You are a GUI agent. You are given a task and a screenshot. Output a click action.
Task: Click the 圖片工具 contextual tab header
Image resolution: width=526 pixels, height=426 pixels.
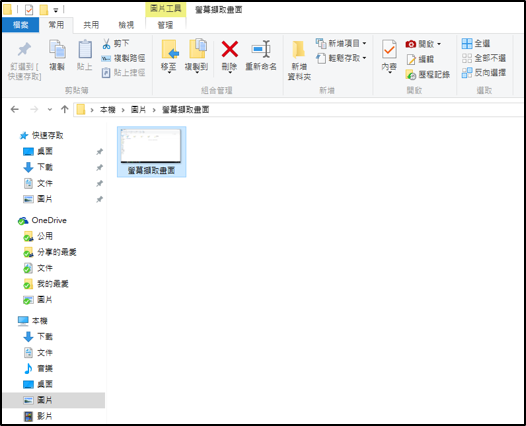tap(165, 9)
